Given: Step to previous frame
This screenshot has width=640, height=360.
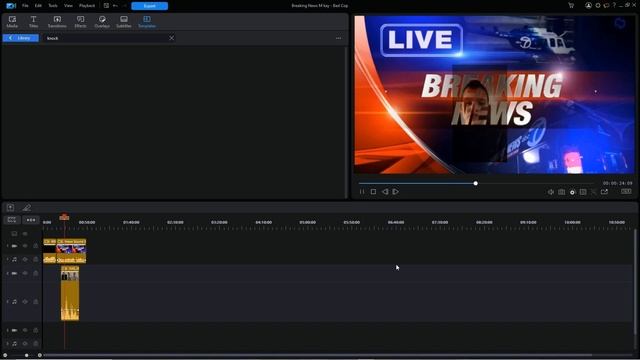Looking at the screenshot, I should pyautogui.click(x=384, y=191).
